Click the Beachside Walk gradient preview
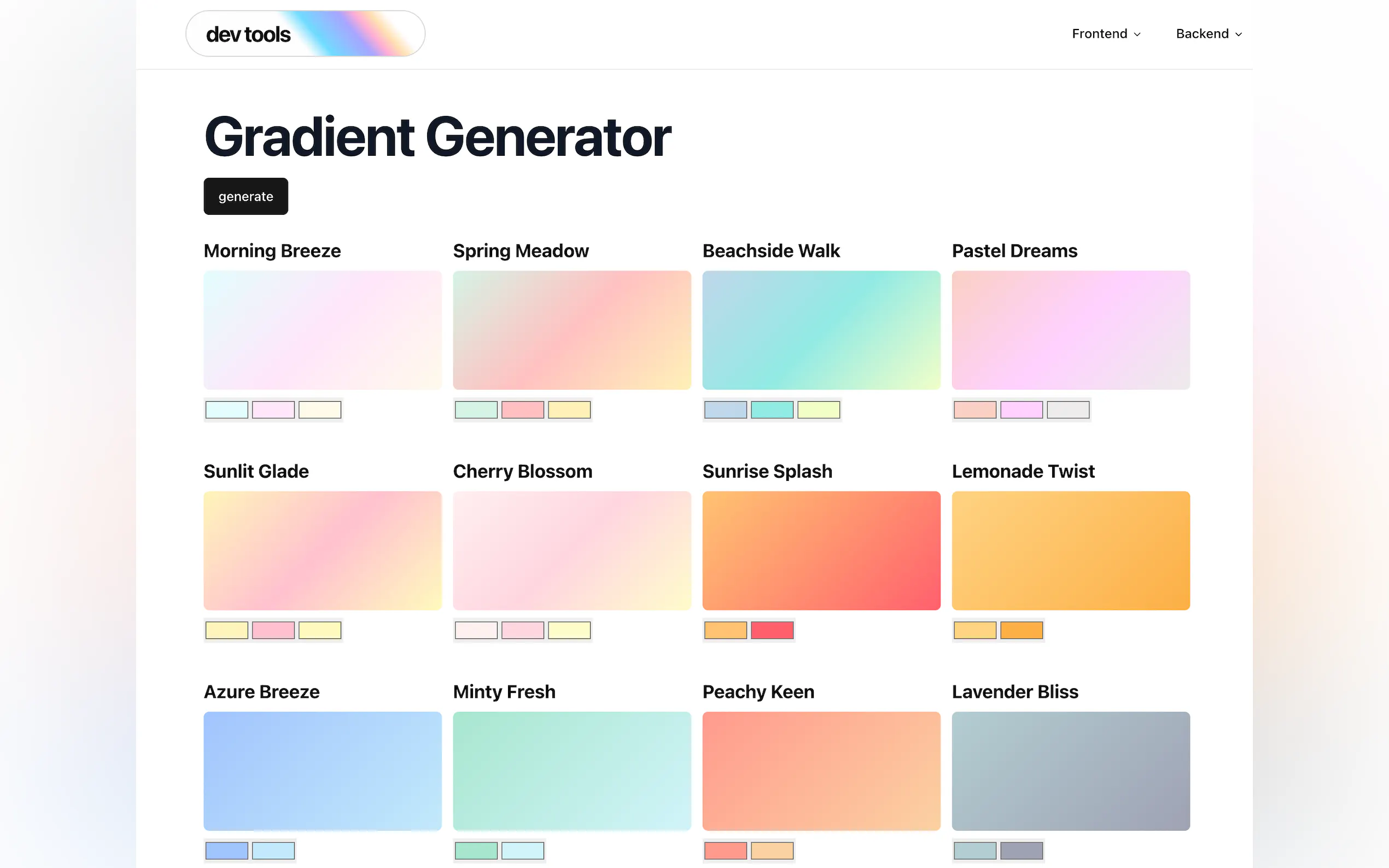 click(x=820, y=330)
